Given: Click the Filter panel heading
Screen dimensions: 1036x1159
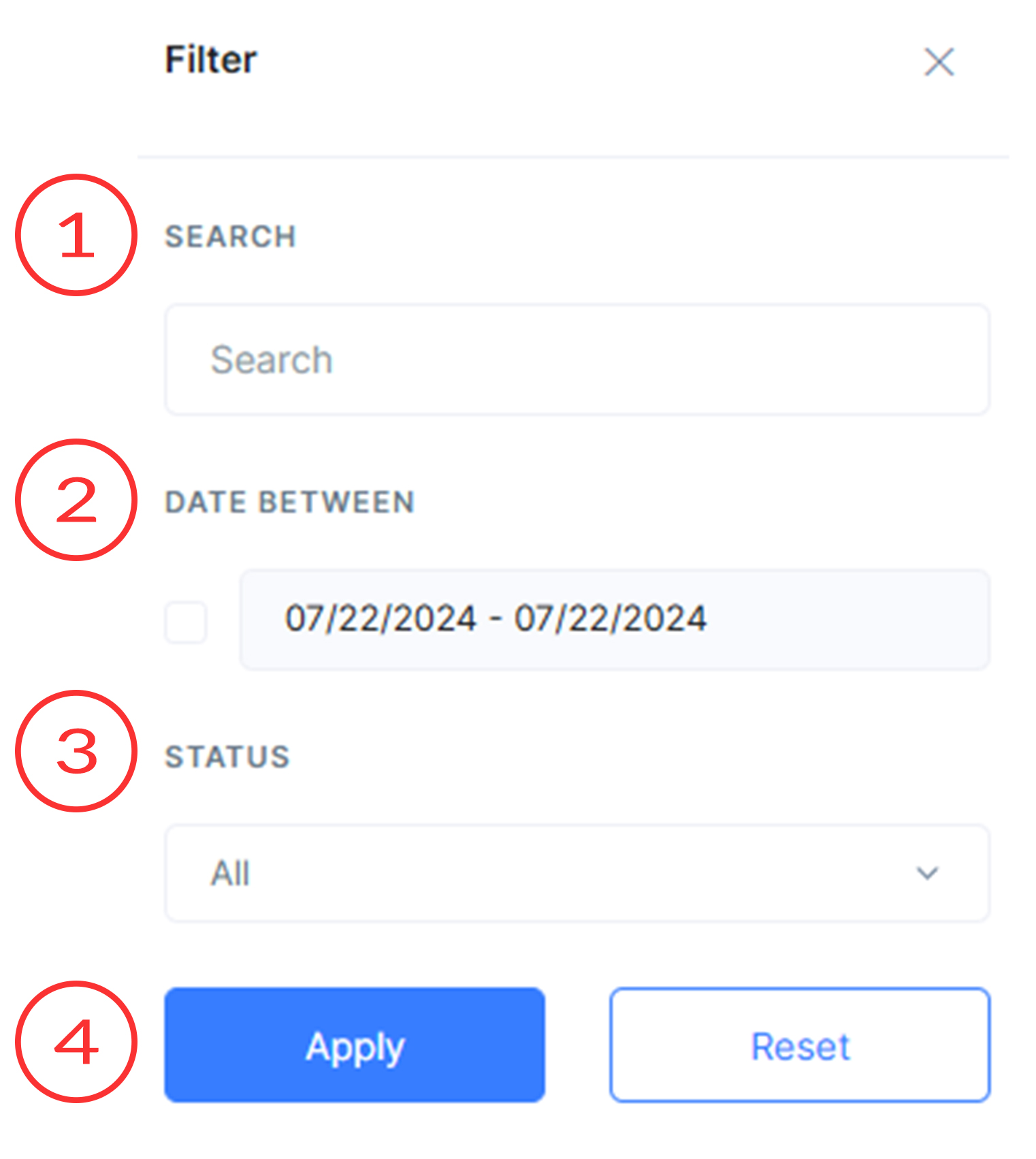Looking at the screenshot, I should point(211,60).
